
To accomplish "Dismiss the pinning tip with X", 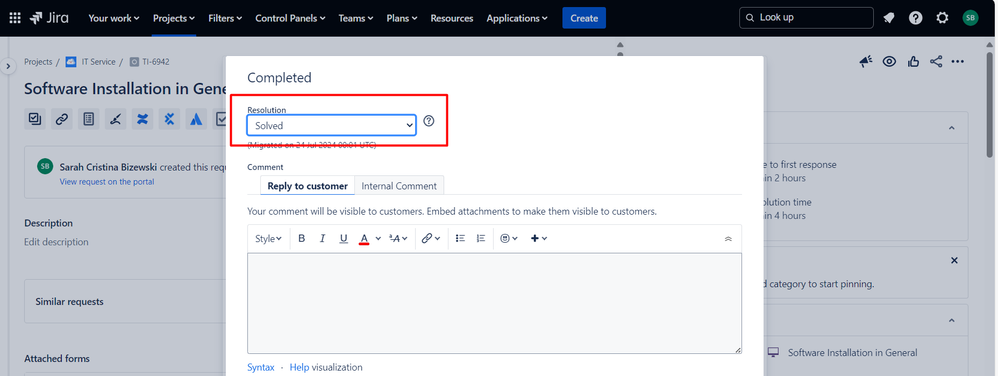I will click(x=954, y=261).
